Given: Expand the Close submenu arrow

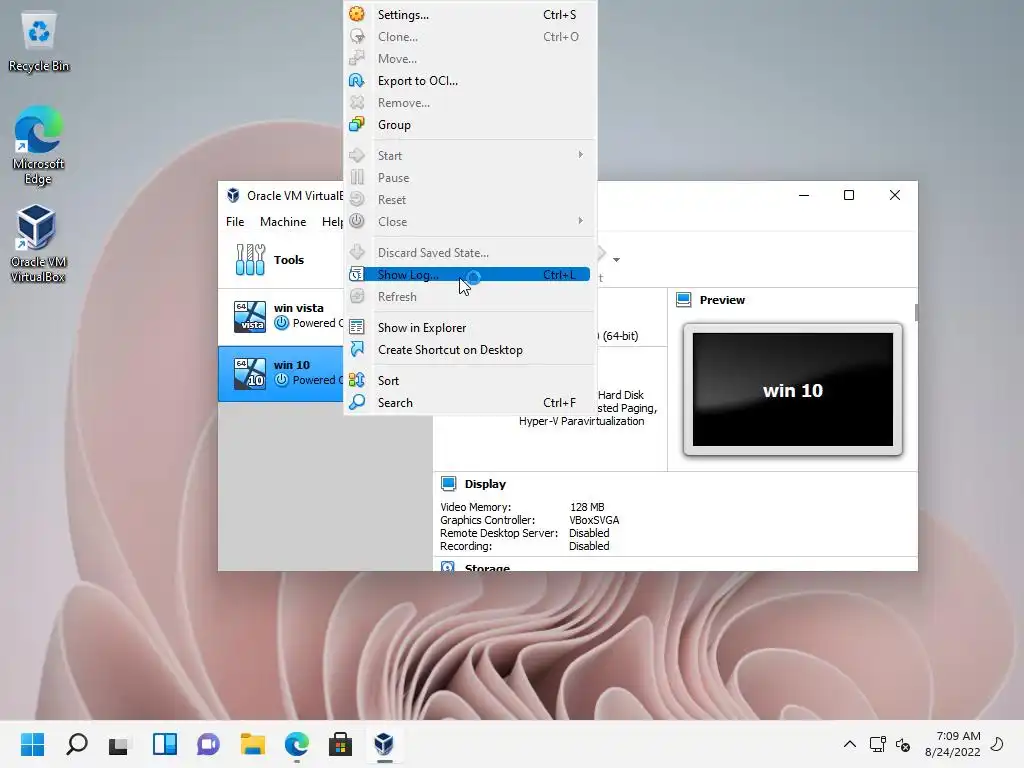Looking at the screenshot, I should point(580,221).
